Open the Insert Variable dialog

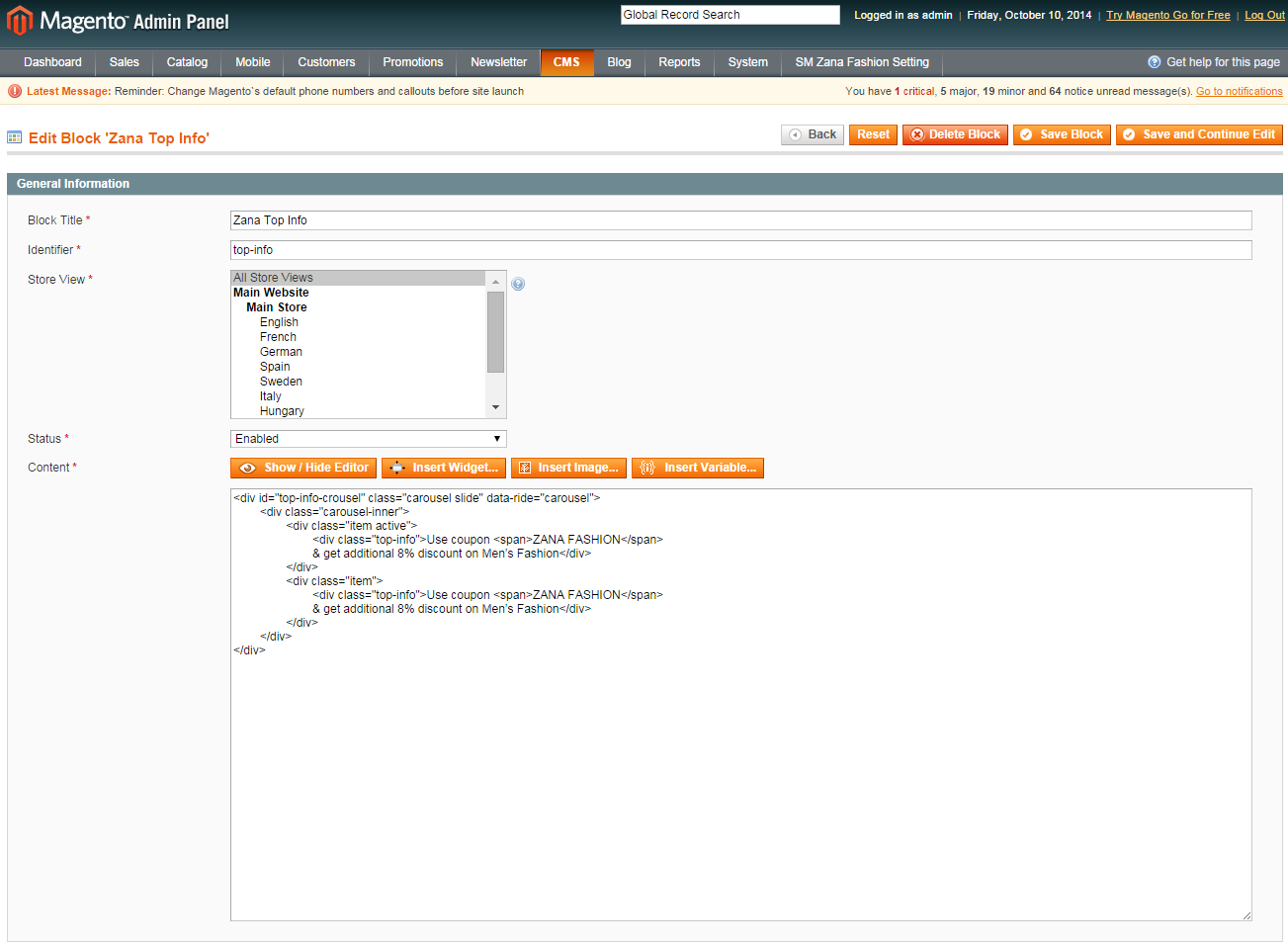pos(698,468)
